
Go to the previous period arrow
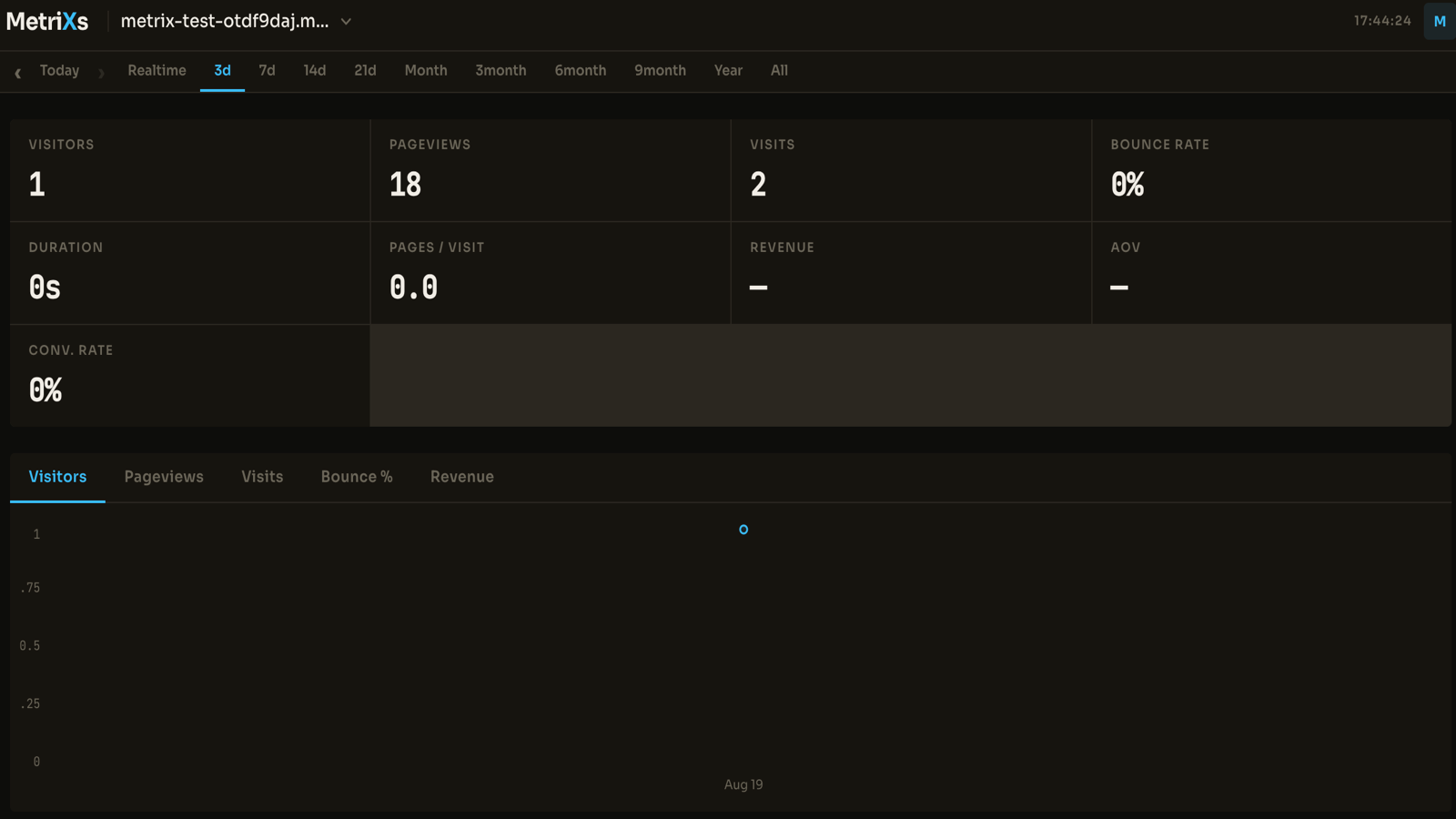17,72
